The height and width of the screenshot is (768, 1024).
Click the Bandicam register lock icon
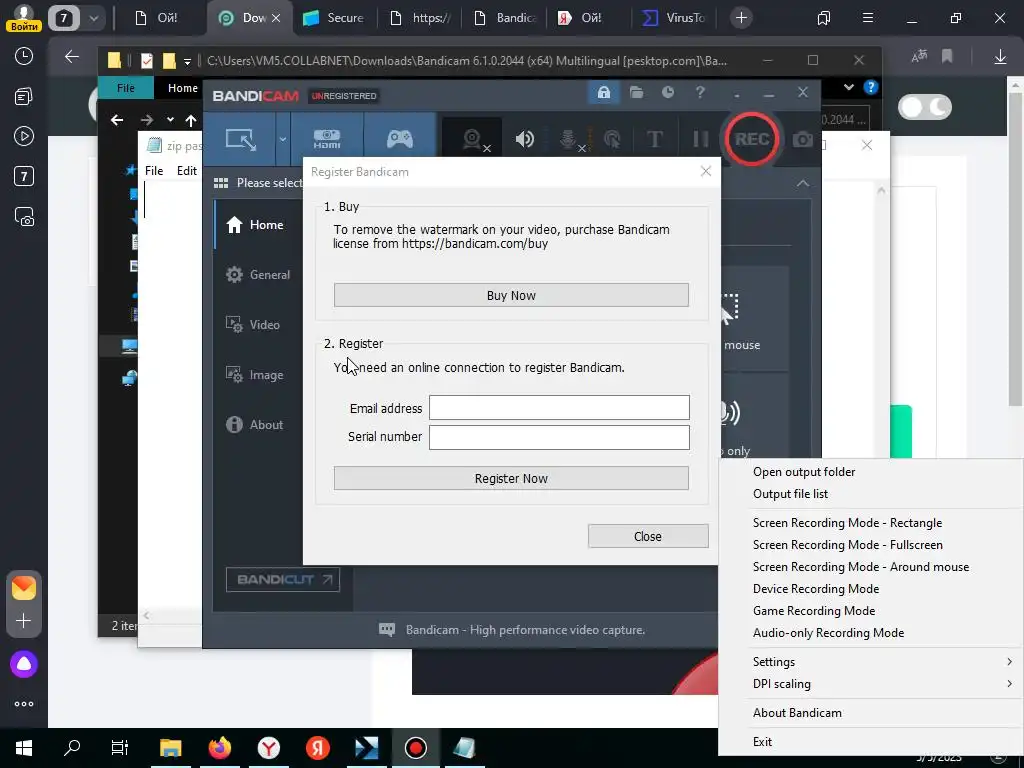[603, 93]
